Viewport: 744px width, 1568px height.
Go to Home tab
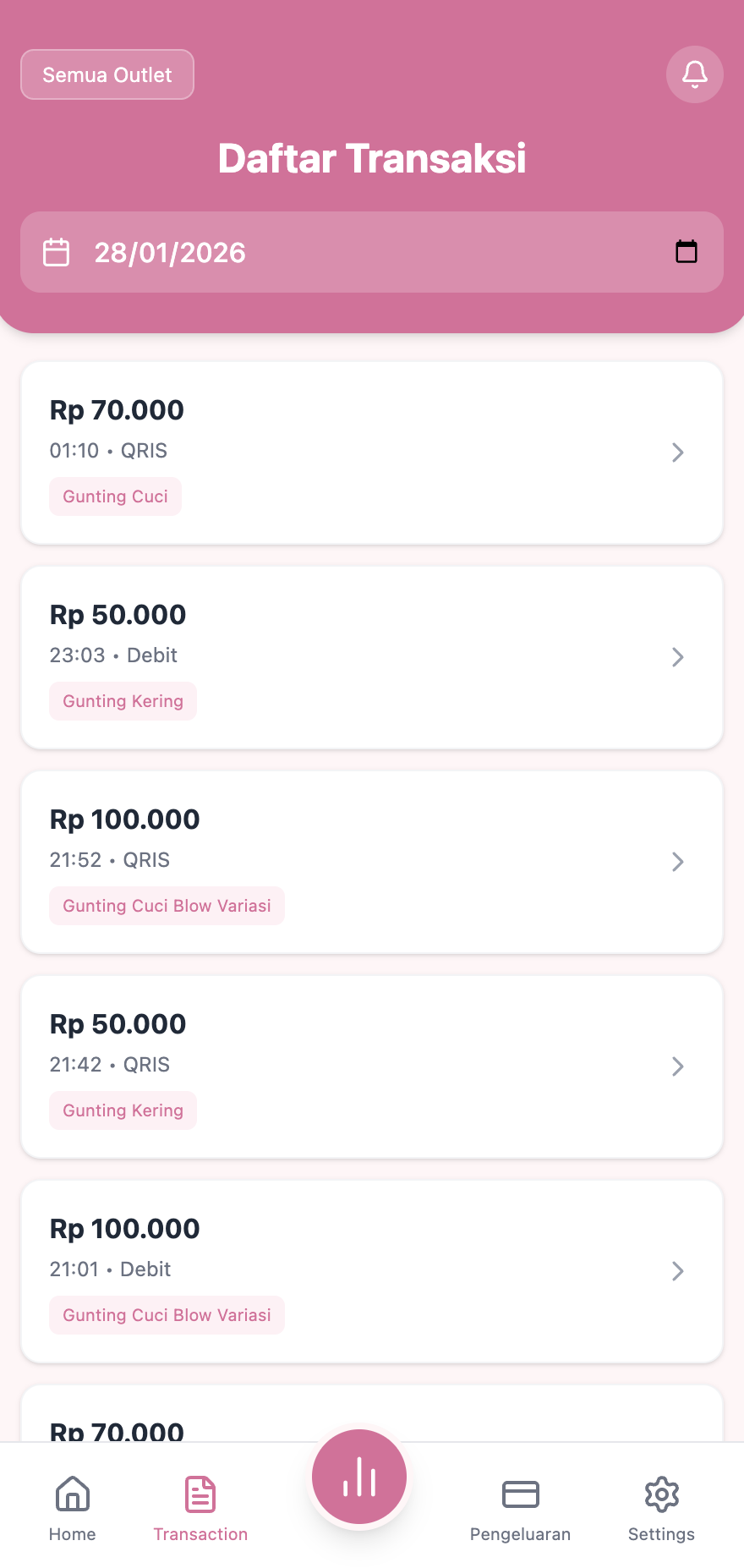(73, 1506)
